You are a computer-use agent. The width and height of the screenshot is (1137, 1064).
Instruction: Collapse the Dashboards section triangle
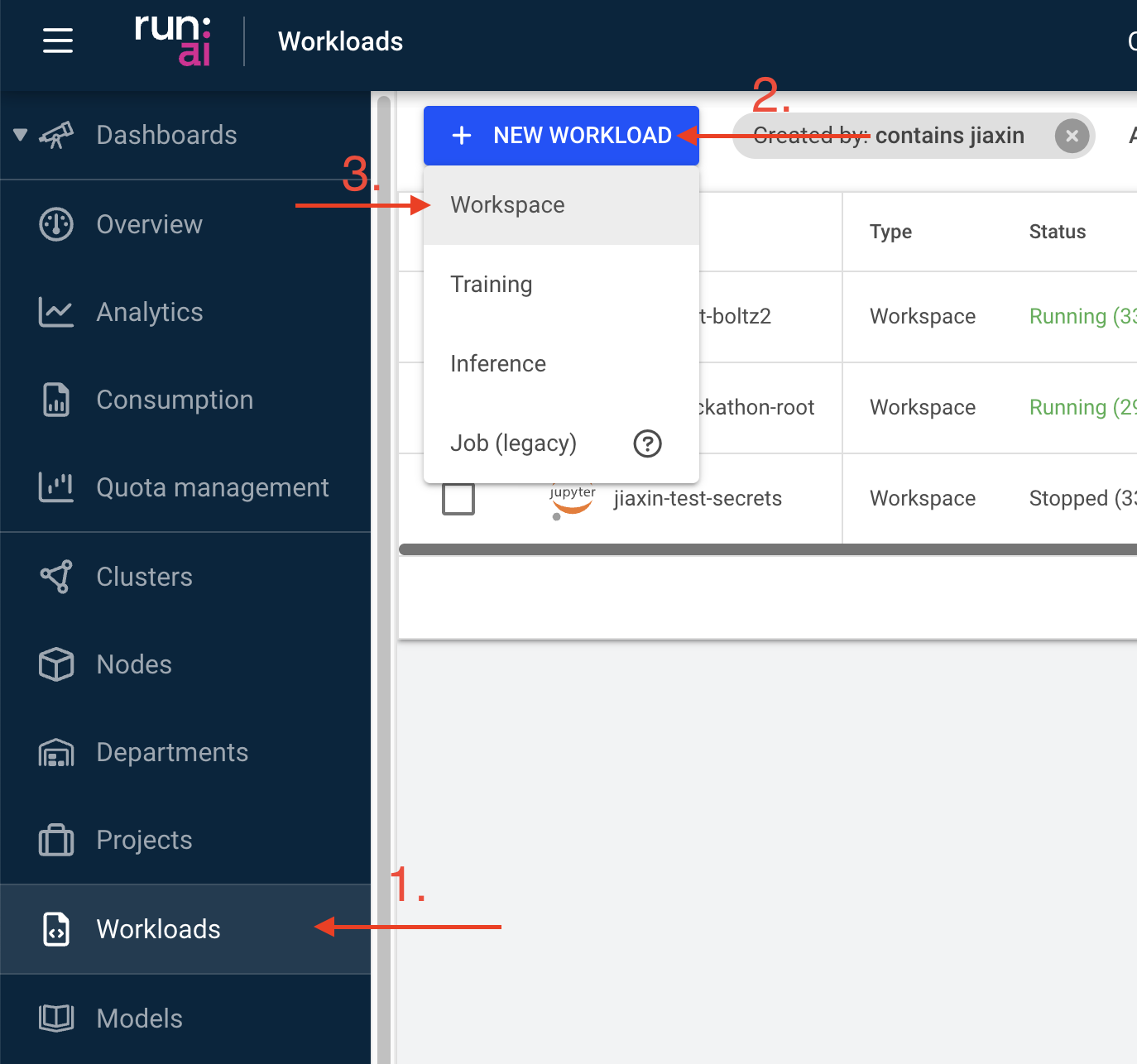[x=20, y=135]
